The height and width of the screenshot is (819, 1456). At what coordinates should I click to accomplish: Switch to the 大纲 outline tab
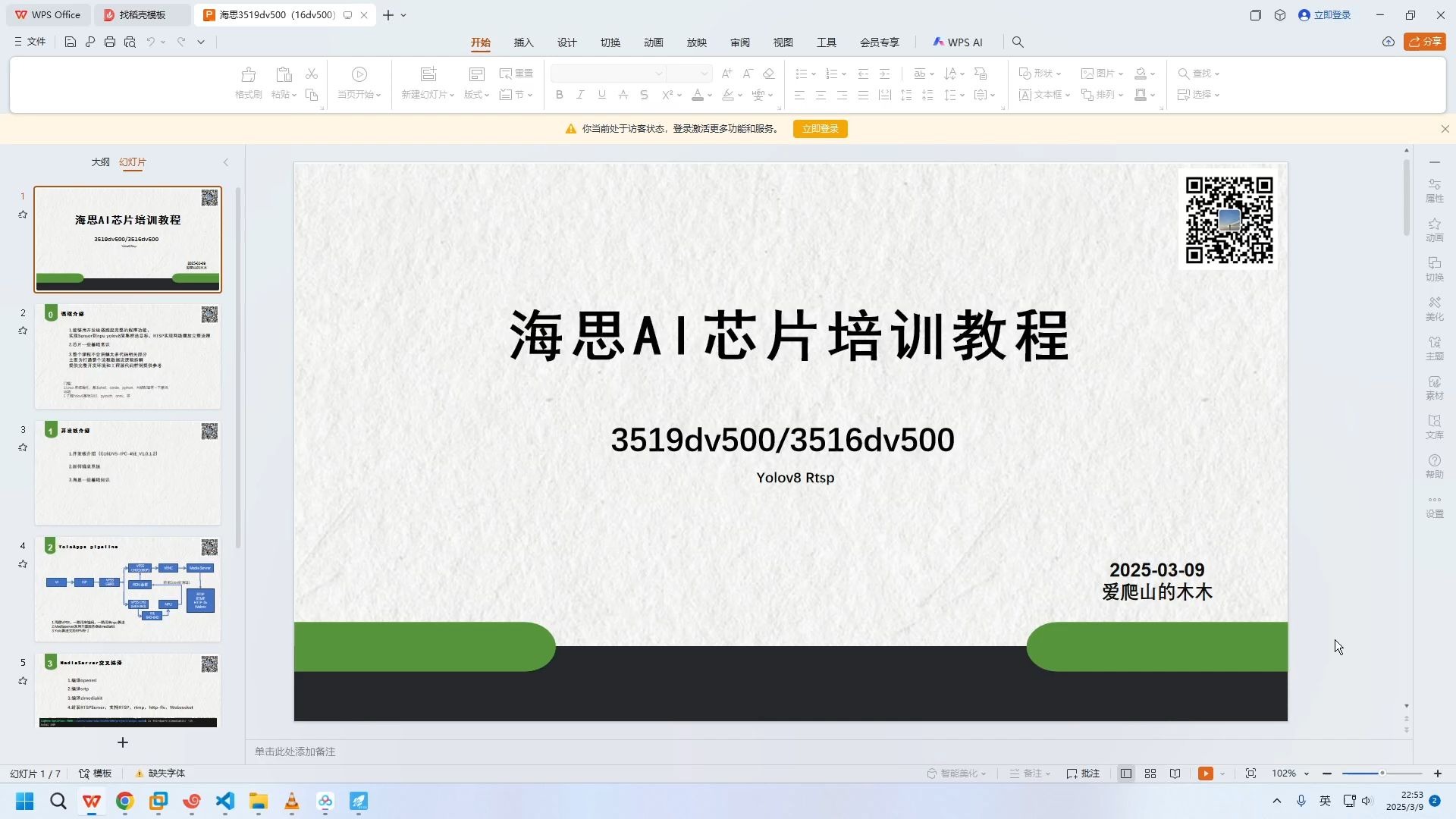pyautogui.click(x=100, y=162)
